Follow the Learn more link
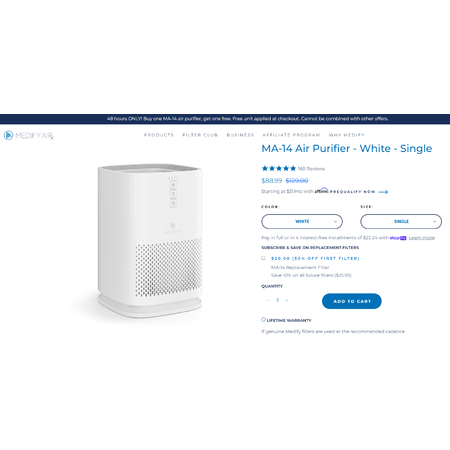This screenshot has height=450, width=450. [x=422, y=238]
